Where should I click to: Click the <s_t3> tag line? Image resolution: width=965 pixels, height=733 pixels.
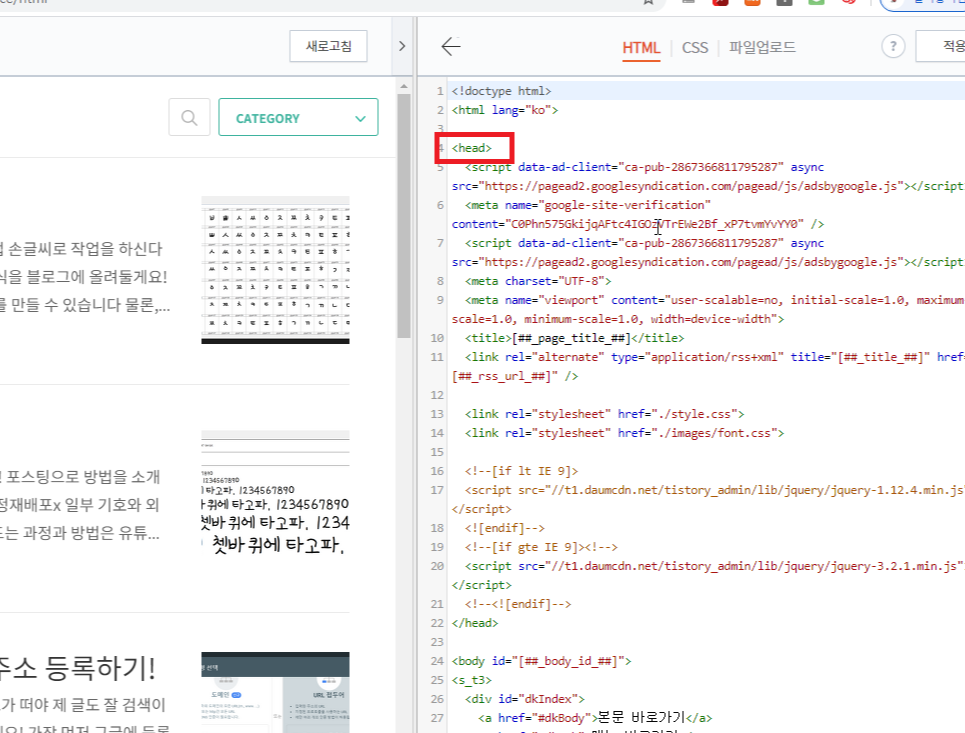pyautogui.click(x=471, y=681)
